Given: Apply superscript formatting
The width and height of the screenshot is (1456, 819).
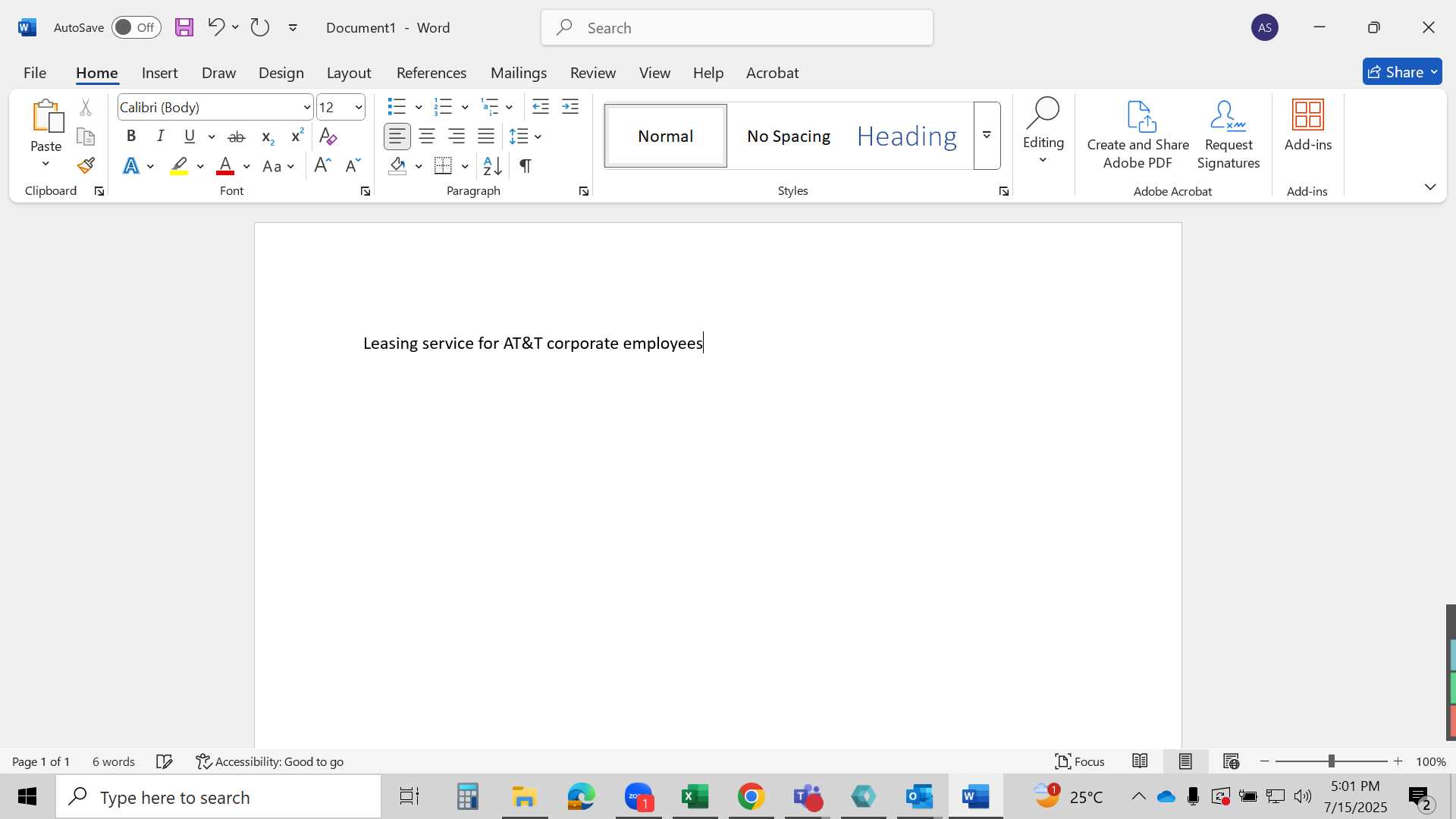Looking at the screenshot, I should [297, 136].
